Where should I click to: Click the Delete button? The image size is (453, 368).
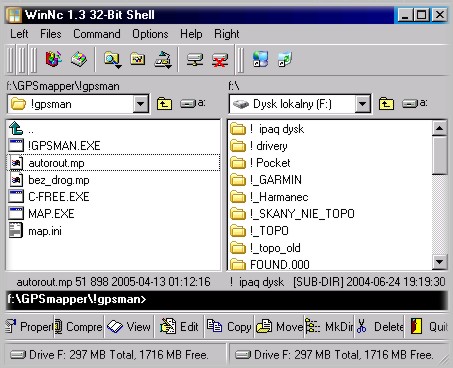(379, 326)
